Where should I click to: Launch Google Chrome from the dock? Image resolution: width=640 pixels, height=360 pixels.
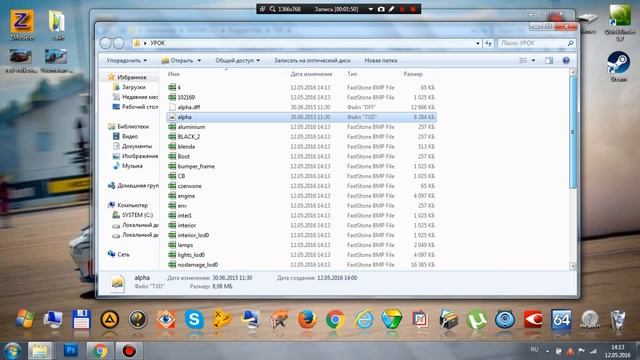point(335,319)
